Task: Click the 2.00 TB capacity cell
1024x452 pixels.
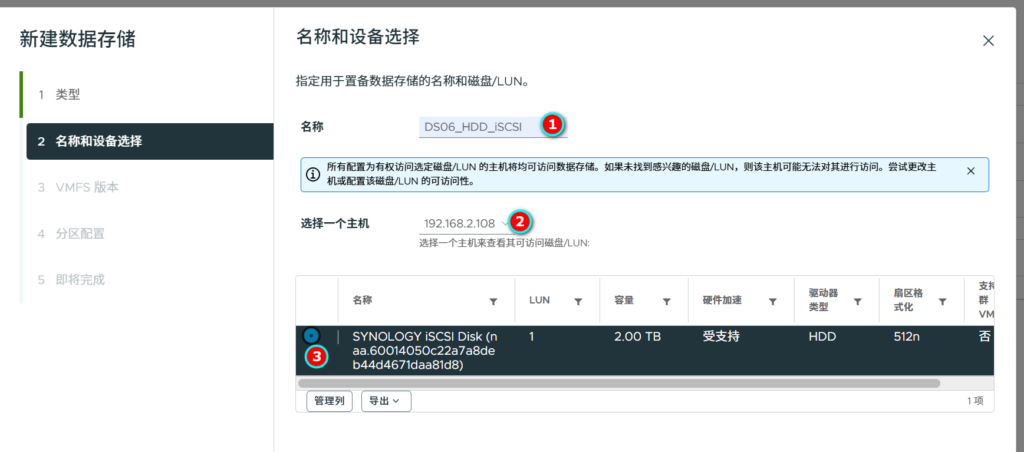Action: click(635, 337)
